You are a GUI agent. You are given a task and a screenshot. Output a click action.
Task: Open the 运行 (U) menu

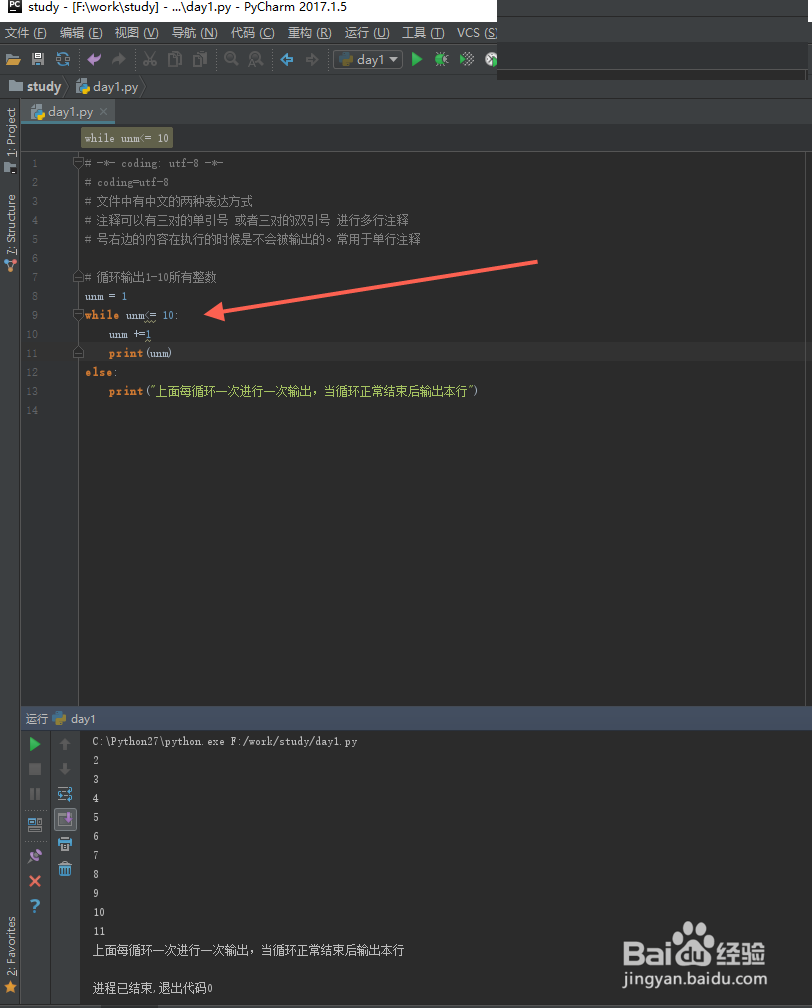pos(366,33)
